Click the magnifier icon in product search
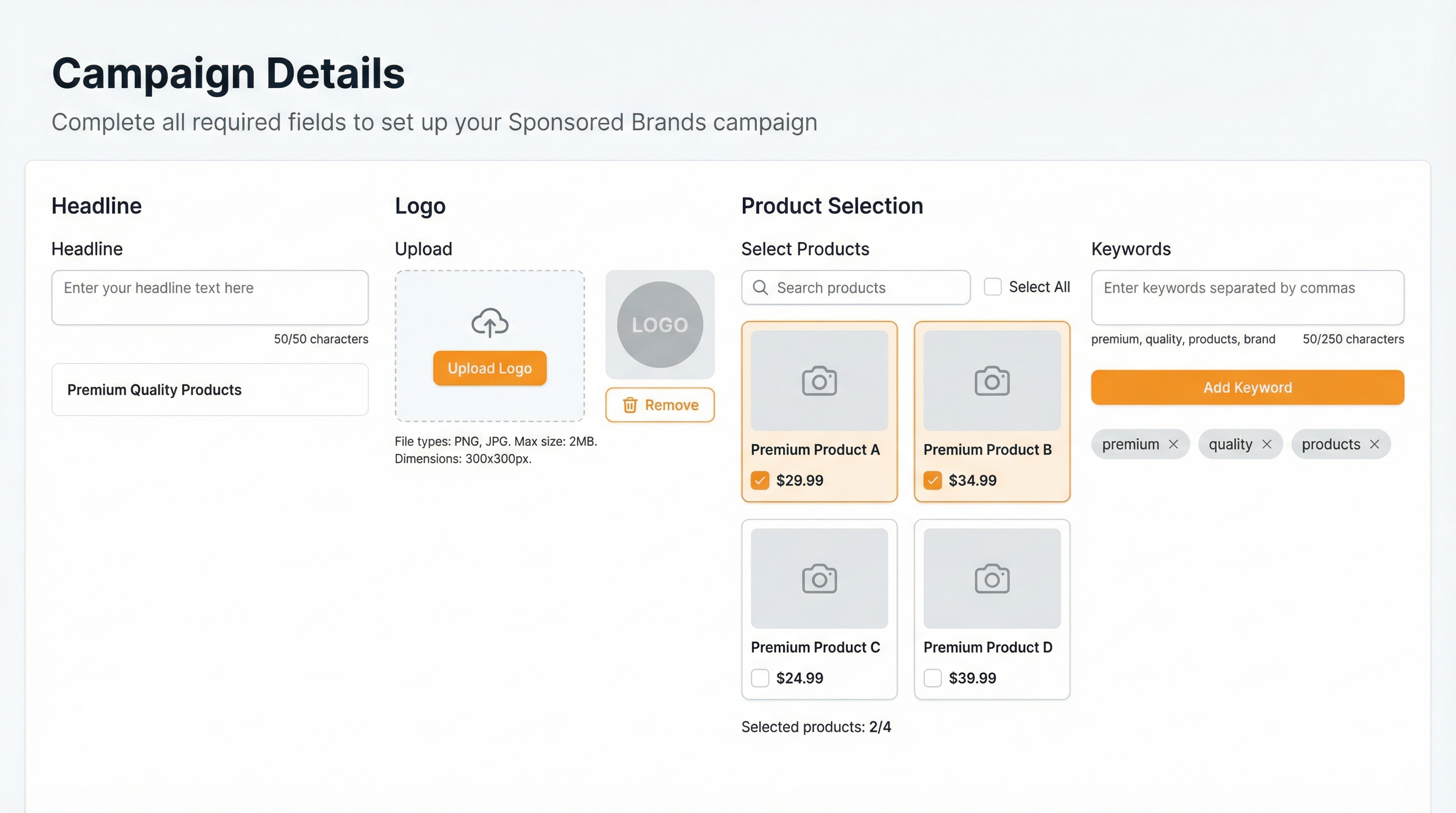 [760, 288]
